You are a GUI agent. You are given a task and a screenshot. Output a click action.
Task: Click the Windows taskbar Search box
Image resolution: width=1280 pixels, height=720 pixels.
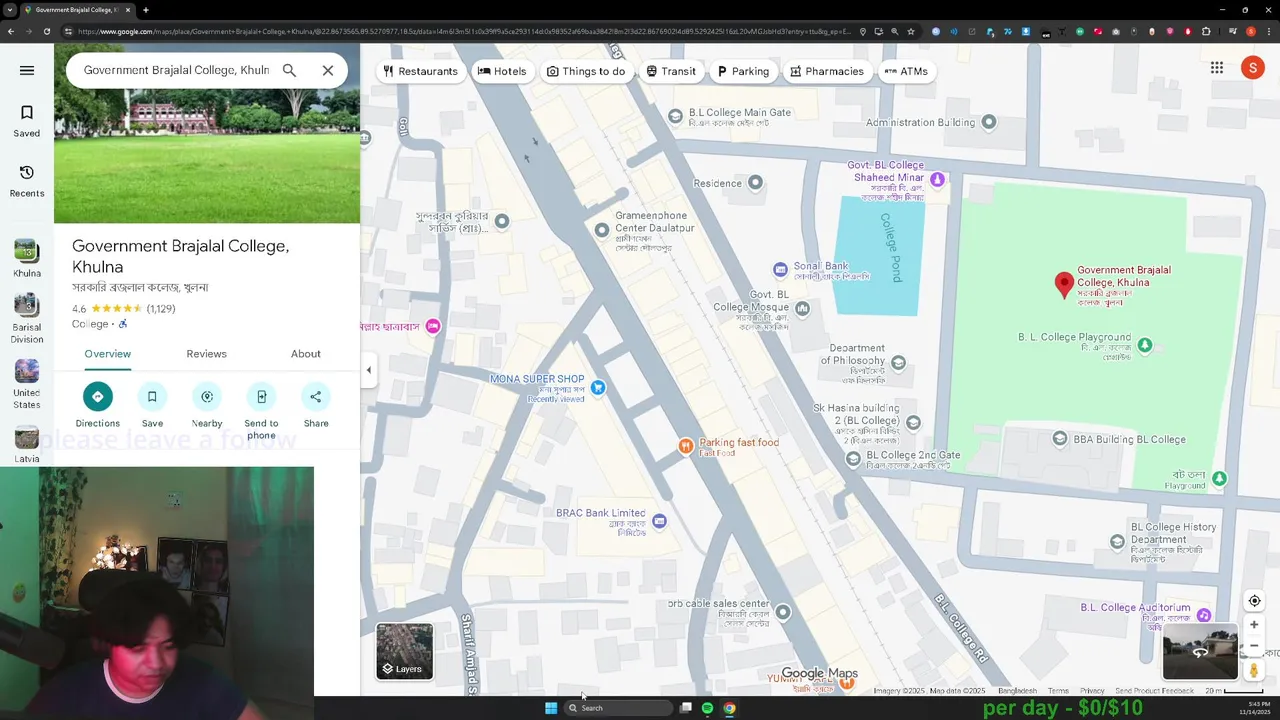coord(618,708)
